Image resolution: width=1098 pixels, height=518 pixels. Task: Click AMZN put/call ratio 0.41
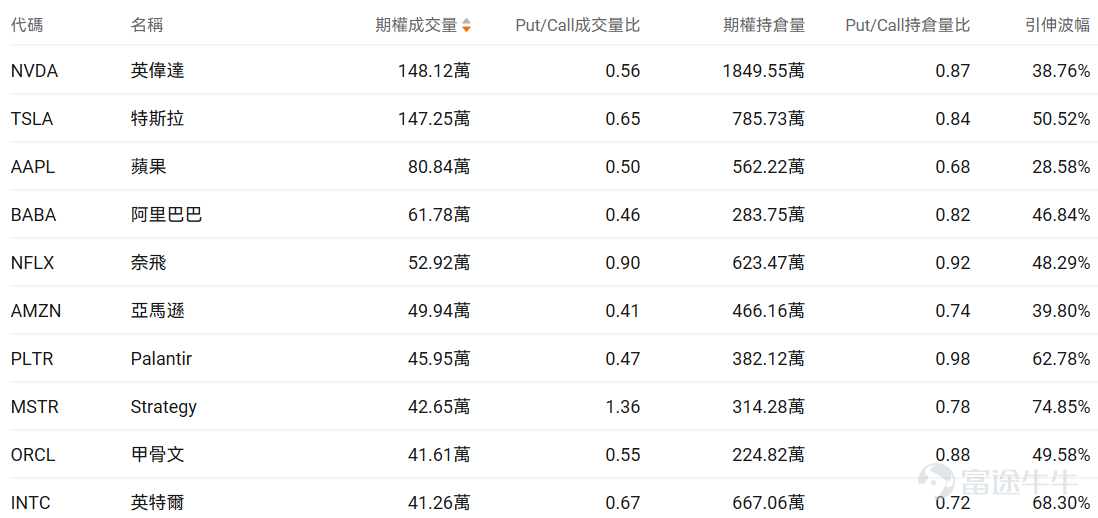(623, 311)
